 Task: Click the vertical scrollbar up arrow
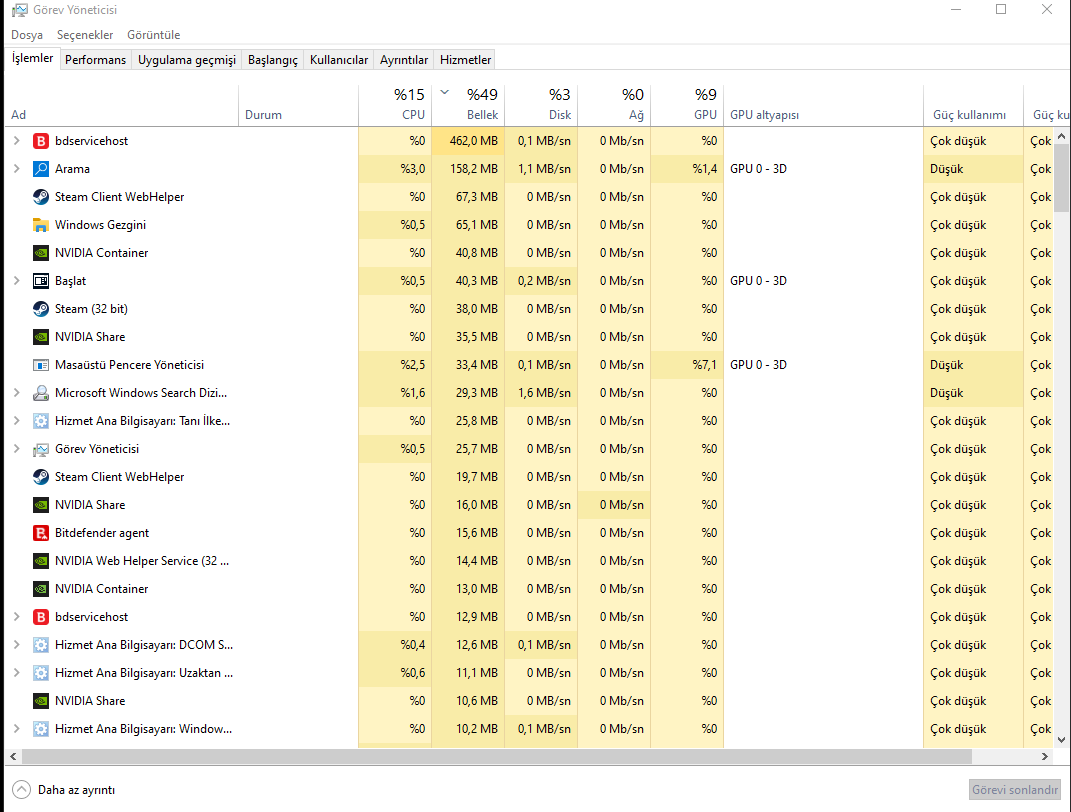coord(1061,137)
